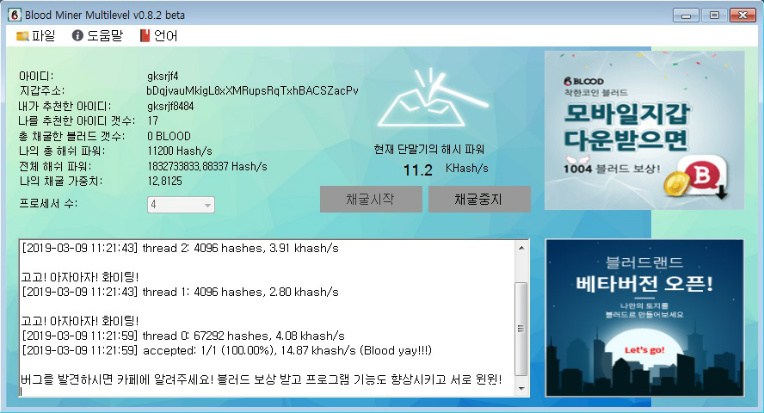Click the Blood Miner title bar app icon
The height and width of the screenshot is (413, 764).
click(x=15, y=15)
